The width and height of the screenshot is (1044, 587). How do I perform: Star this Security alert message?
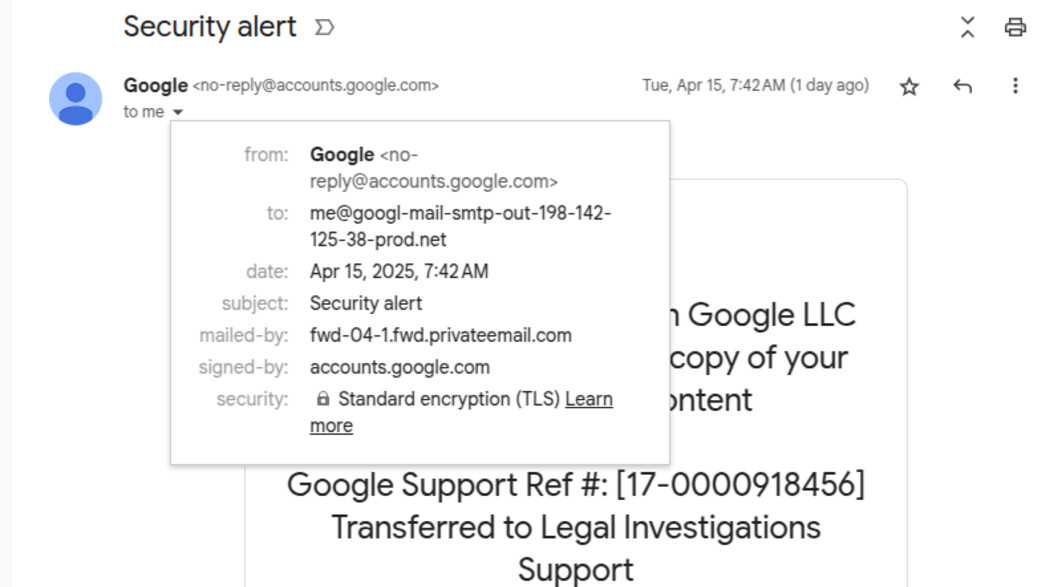[x=909, y=87]
